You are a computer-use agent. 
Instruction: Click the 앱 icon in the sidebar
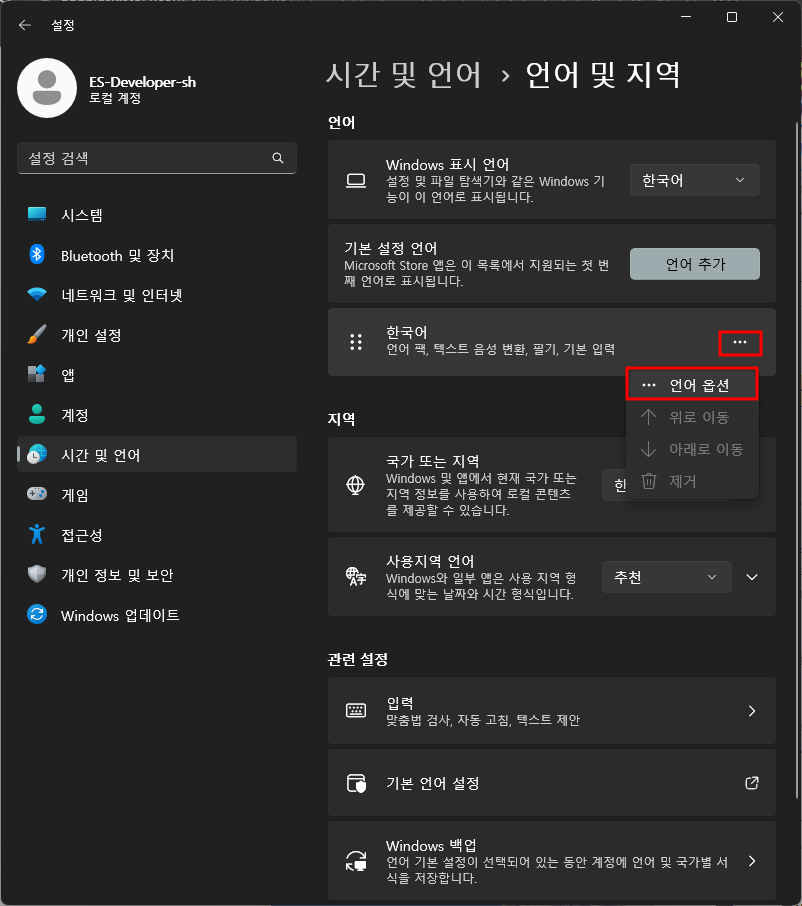click(37, 374)
